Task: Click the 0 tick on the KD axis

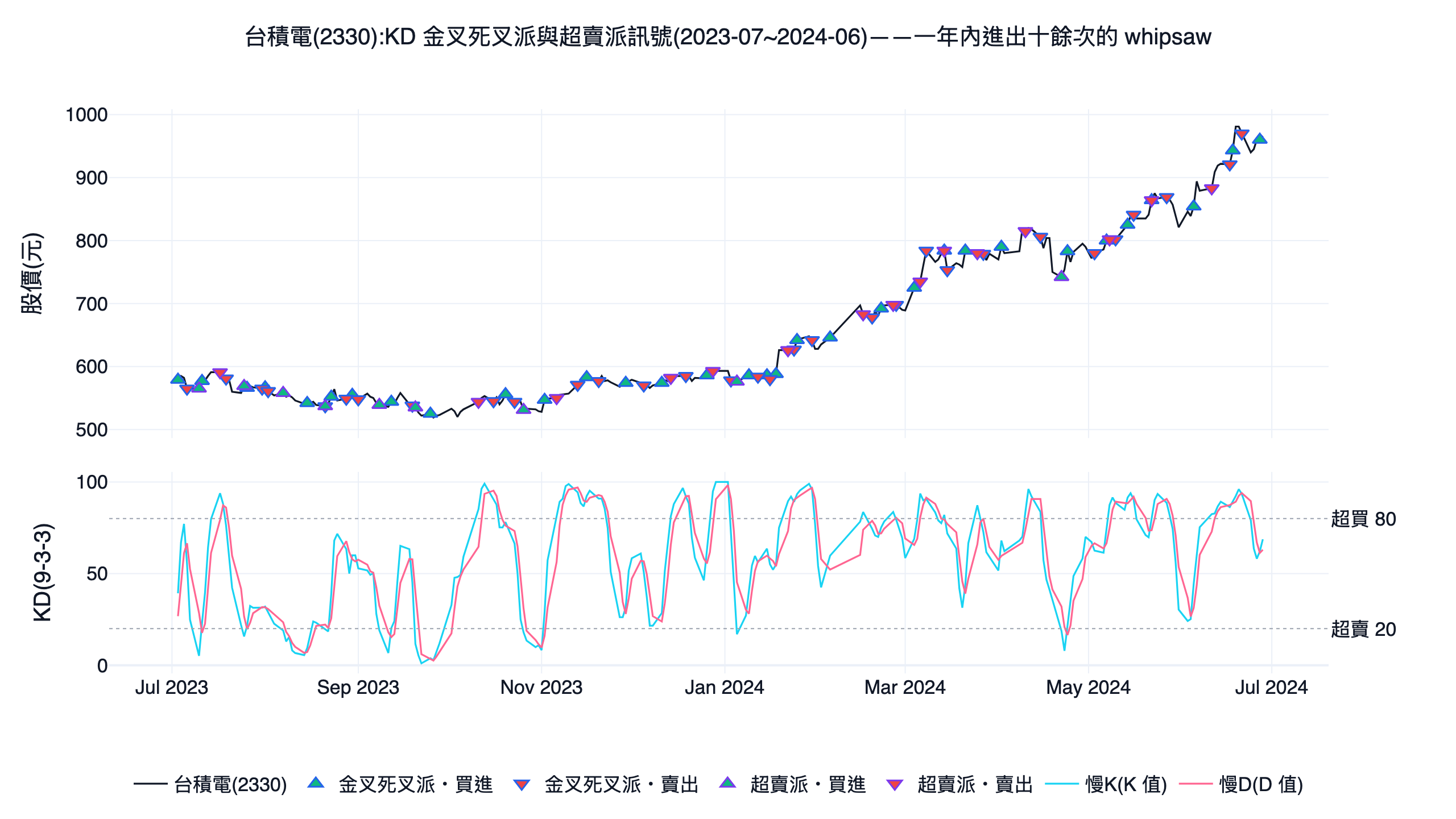Action: pos(102,665)
